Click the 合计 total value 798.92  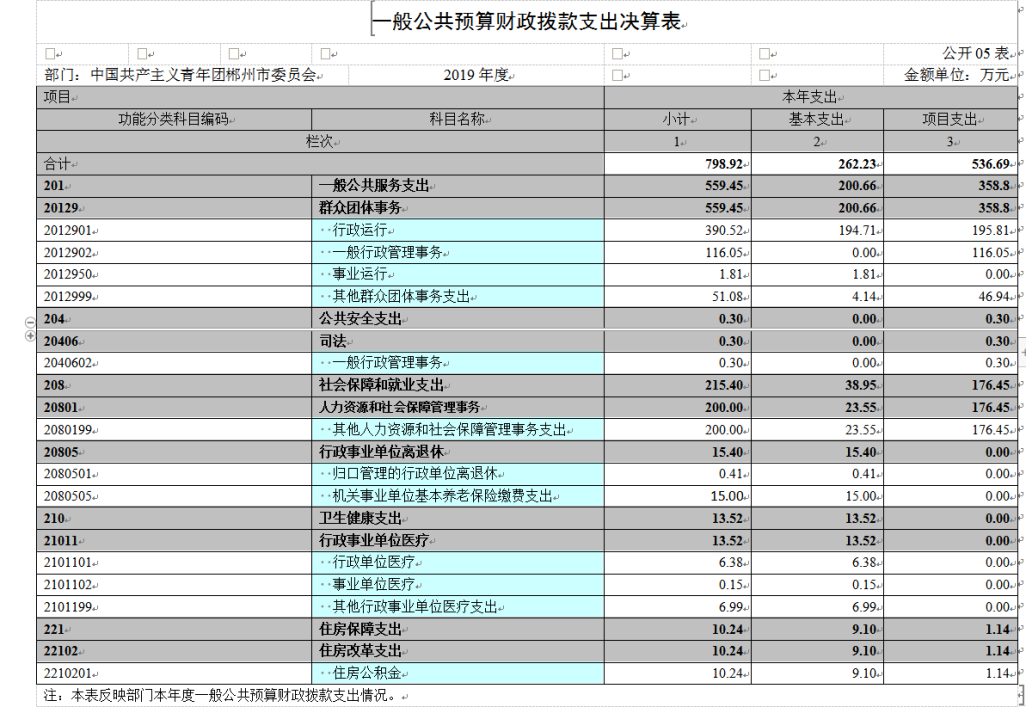(724, 164)
